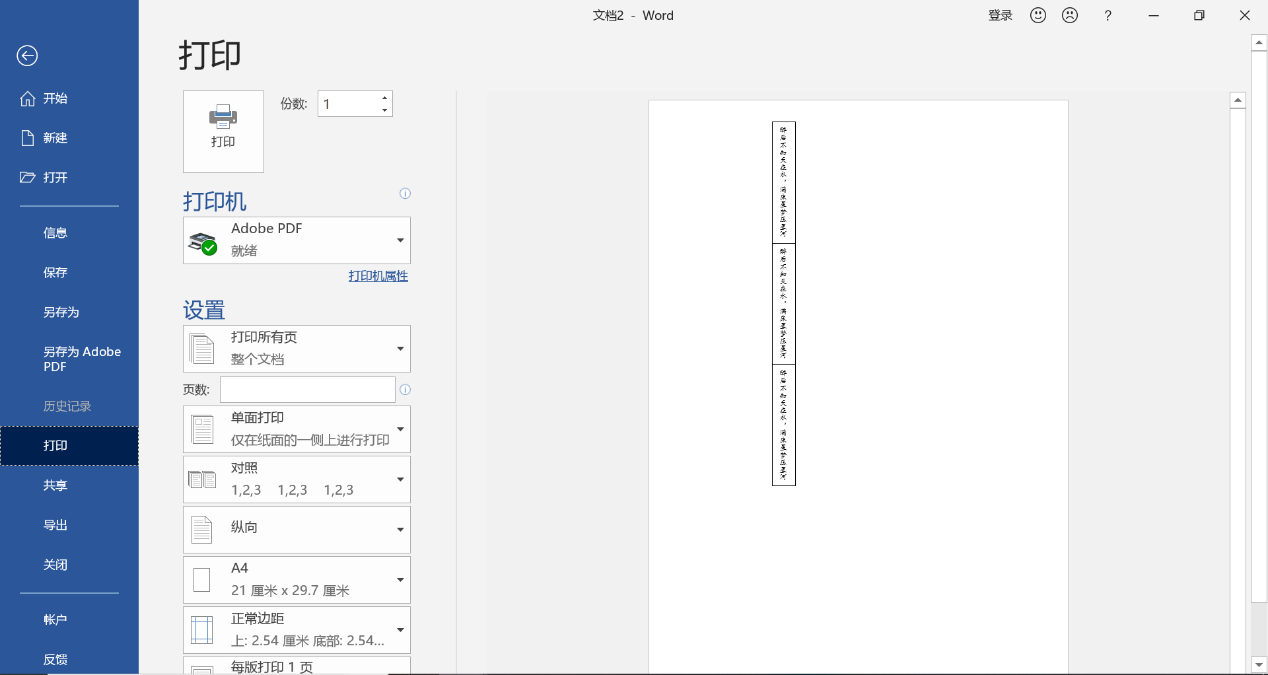
Task: Click the pages icon in 打印所有页
Action: pos(203,349)
